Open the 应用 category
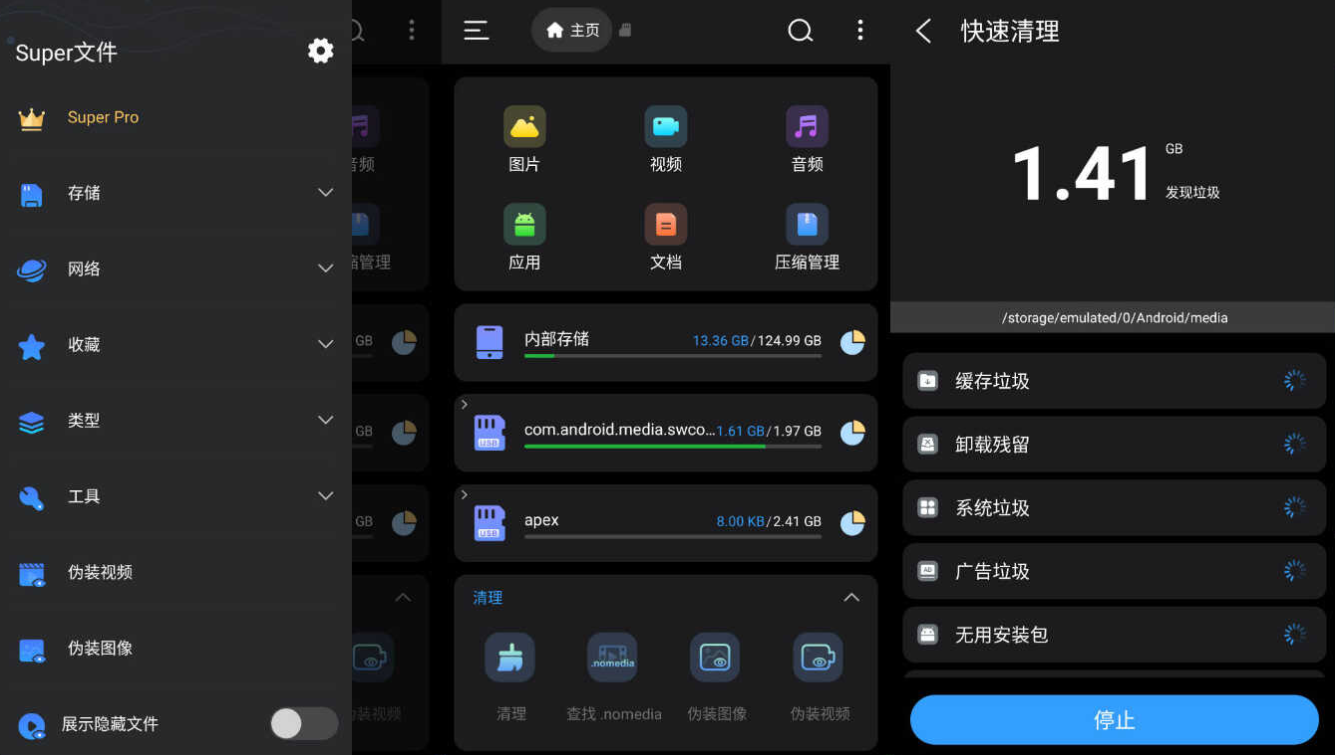Viewport: 1335px width, 755px height. 524,238
